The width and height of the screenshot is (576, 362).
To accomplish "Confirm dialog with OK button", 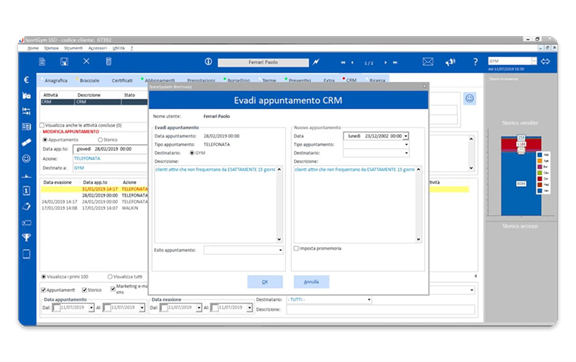I will (x=265, y=282).
